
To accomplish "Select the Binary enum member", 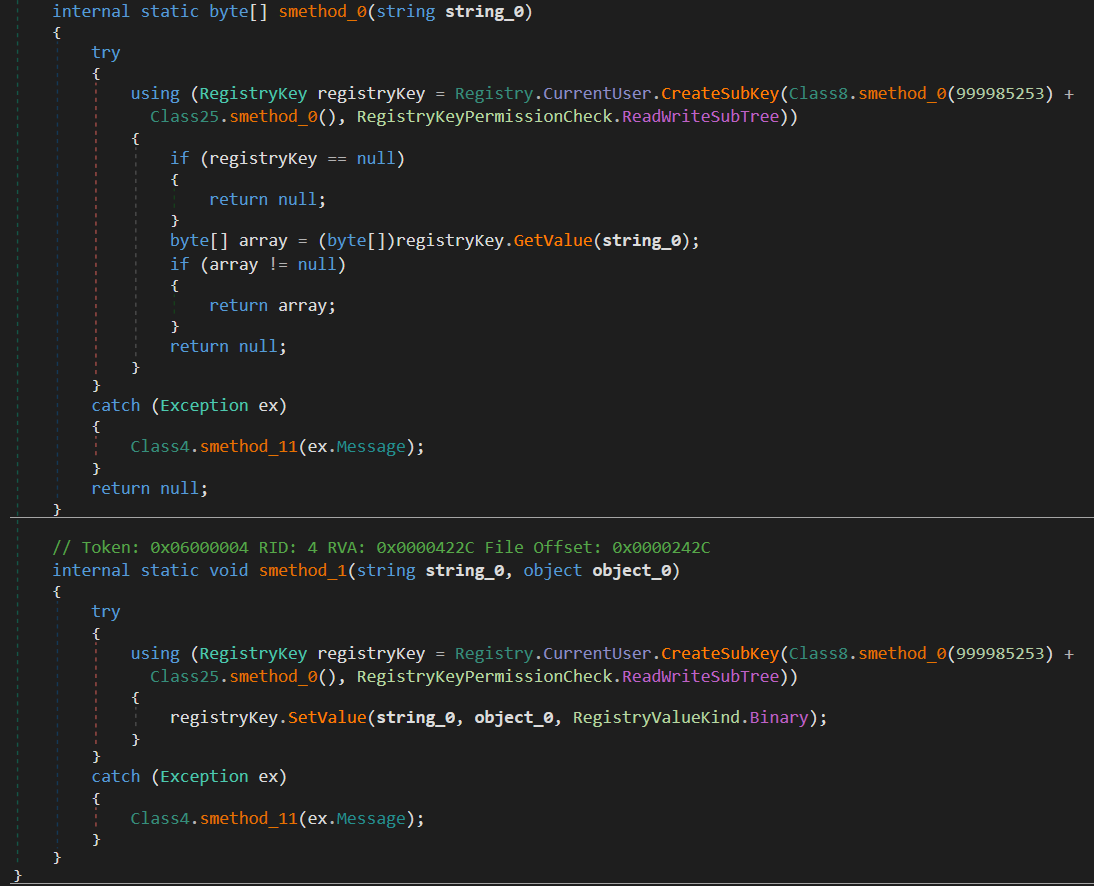I will click(779, 718).
